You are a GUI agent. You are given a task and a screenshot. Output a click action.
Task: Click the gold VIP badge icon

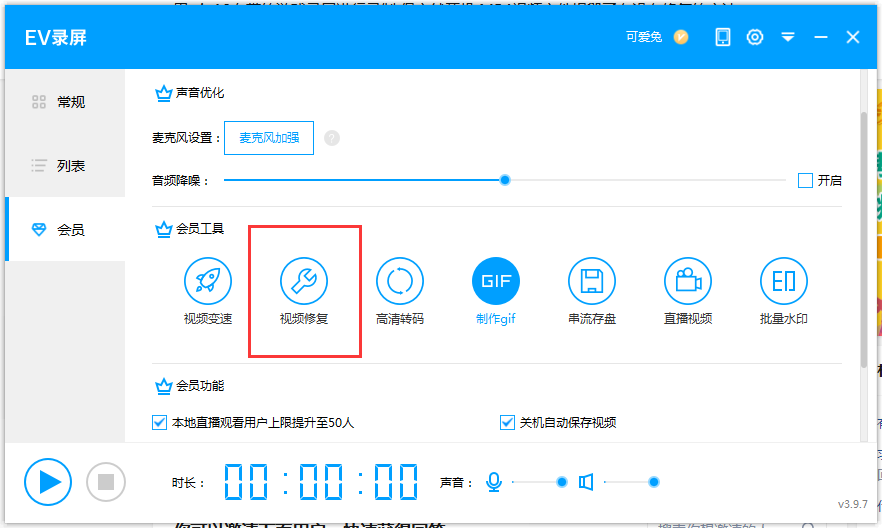681,37
